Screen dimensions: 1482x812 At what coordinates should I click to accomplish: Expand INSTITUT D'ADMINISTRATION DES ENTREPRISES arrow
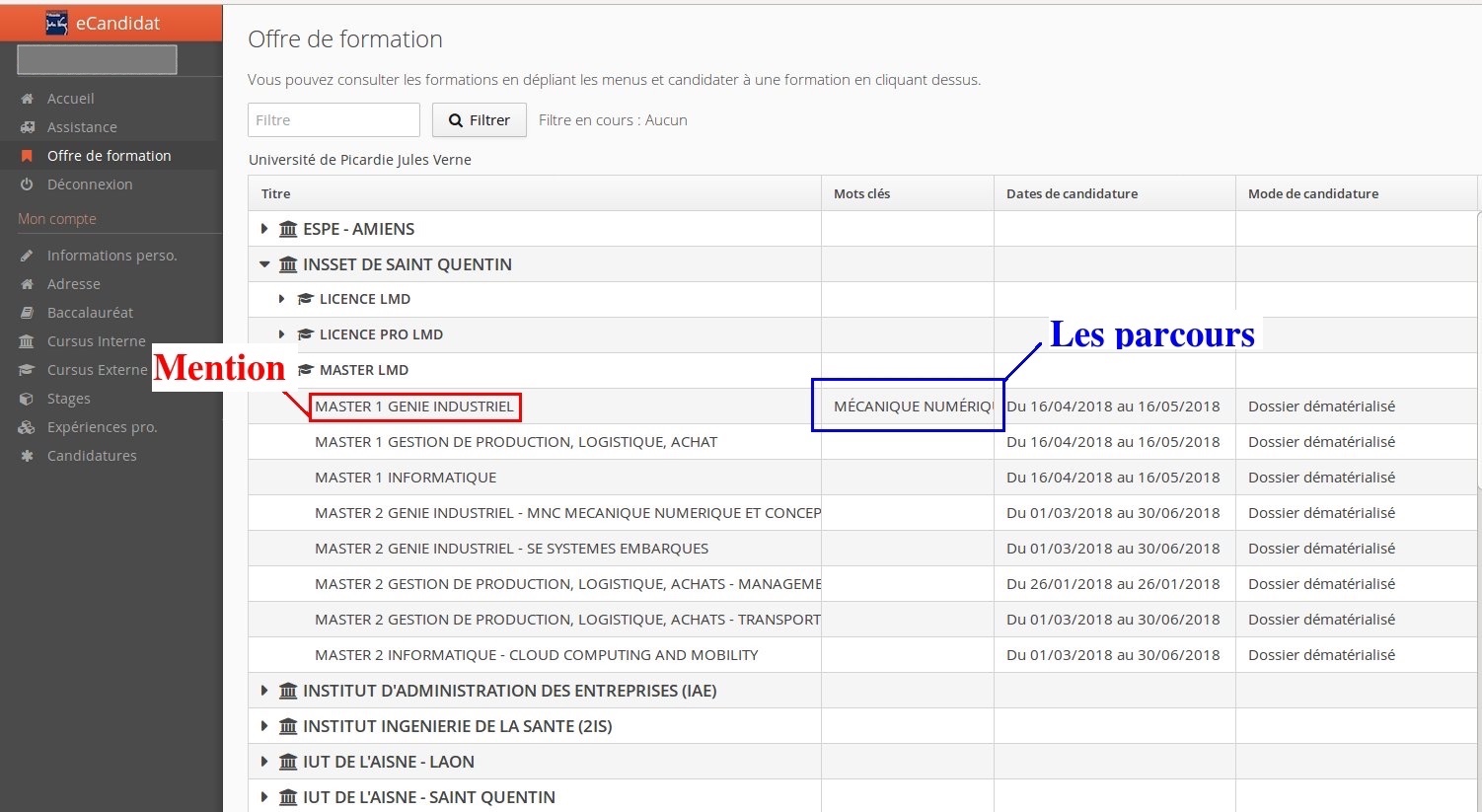point(264,691)
